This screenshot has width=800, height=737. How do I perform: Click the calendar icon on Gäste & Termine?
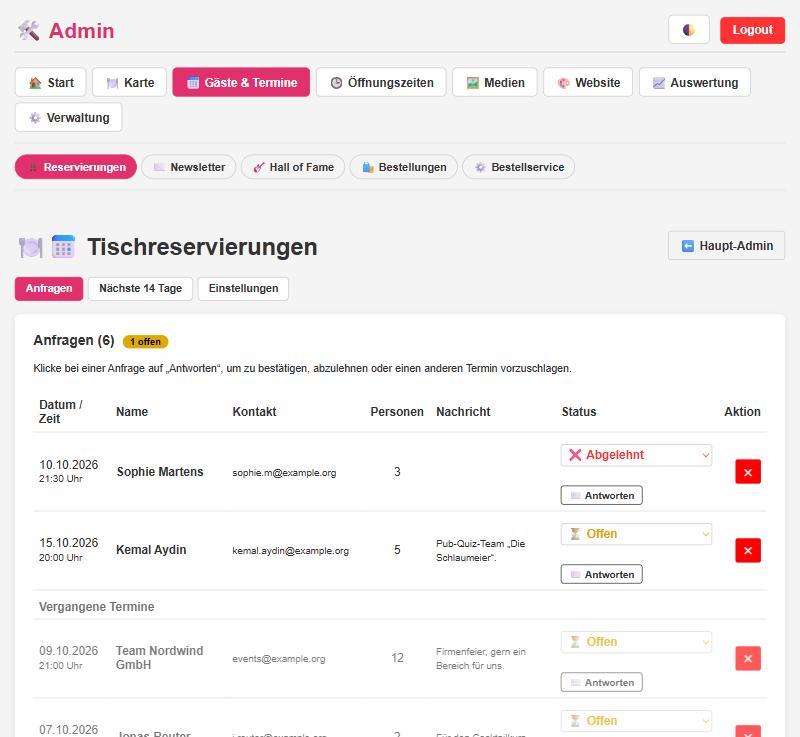193,83
